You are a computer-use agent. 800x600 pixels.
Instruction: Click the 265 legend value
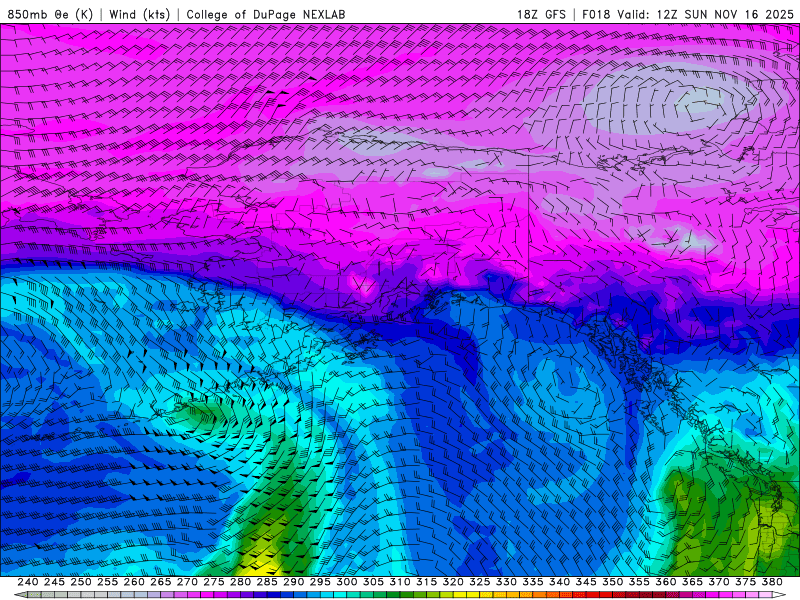tap(160, 582)
